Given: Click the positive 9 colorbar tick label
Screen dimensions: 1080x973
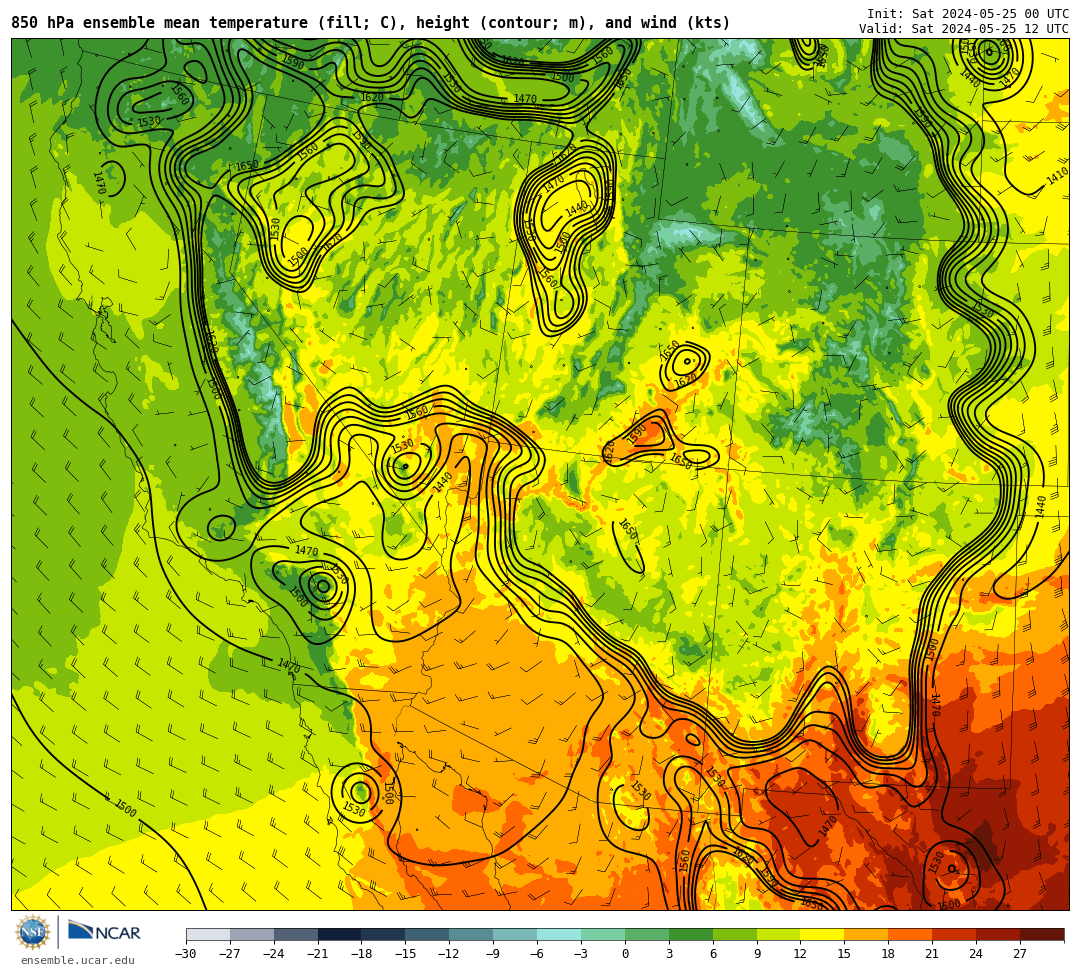Looking at the screenshot, I should [757, 954].
